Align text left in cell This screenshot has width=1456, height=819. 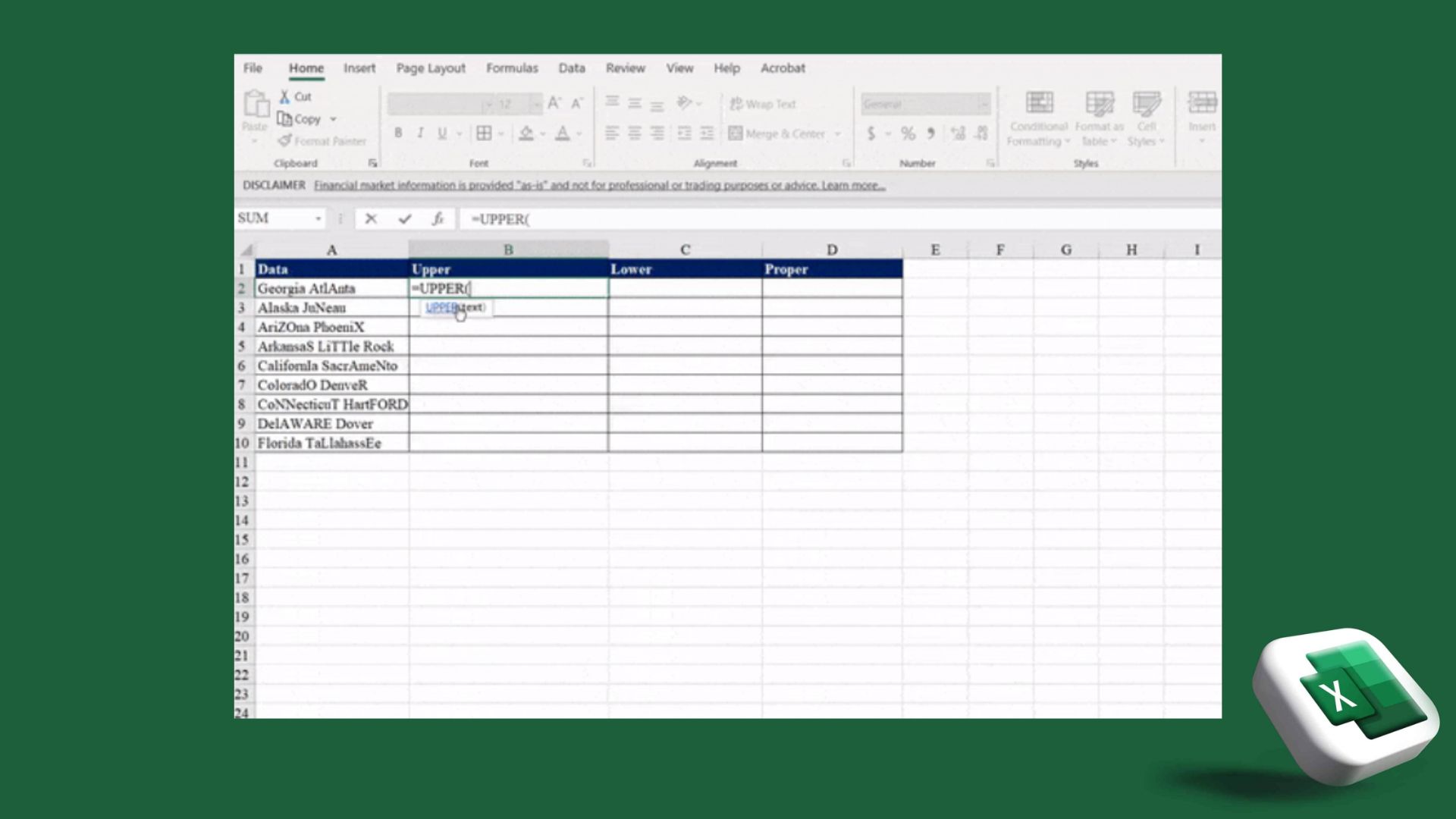point(613,133)
